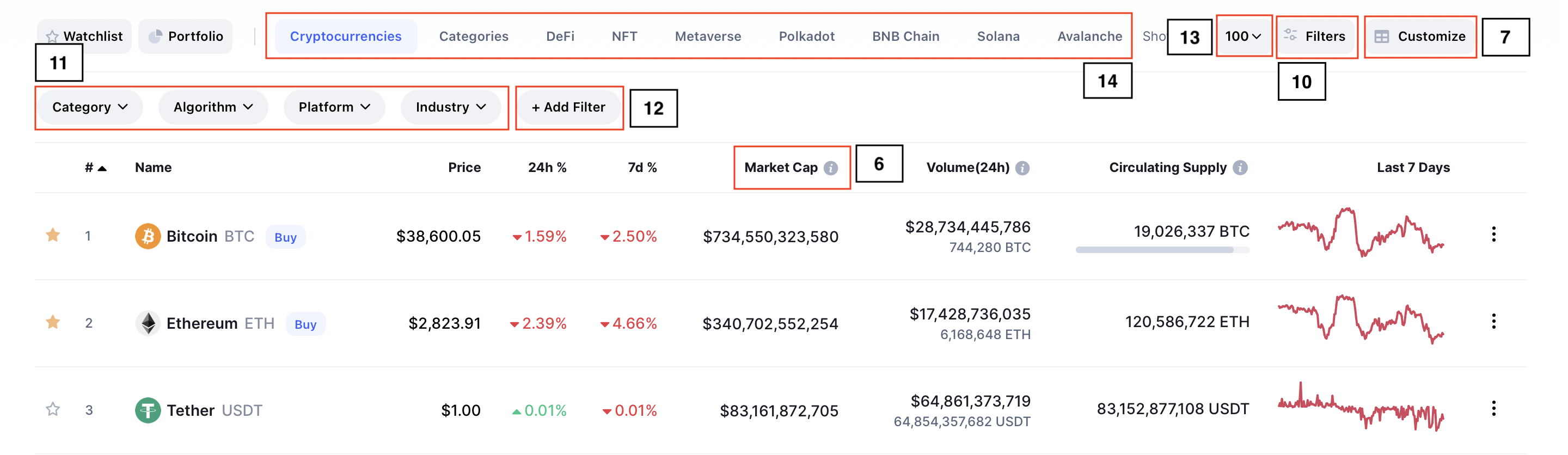Toggle the Ethereum watchlist star
The image size is (1568, 455).
tap(53, 322)
